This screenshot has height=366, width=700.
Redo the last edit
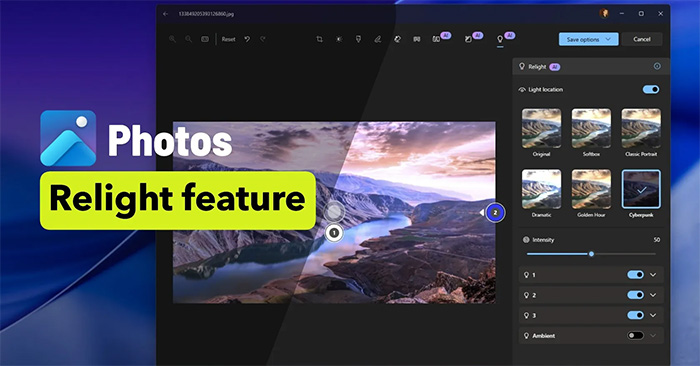tap(263, 39)
